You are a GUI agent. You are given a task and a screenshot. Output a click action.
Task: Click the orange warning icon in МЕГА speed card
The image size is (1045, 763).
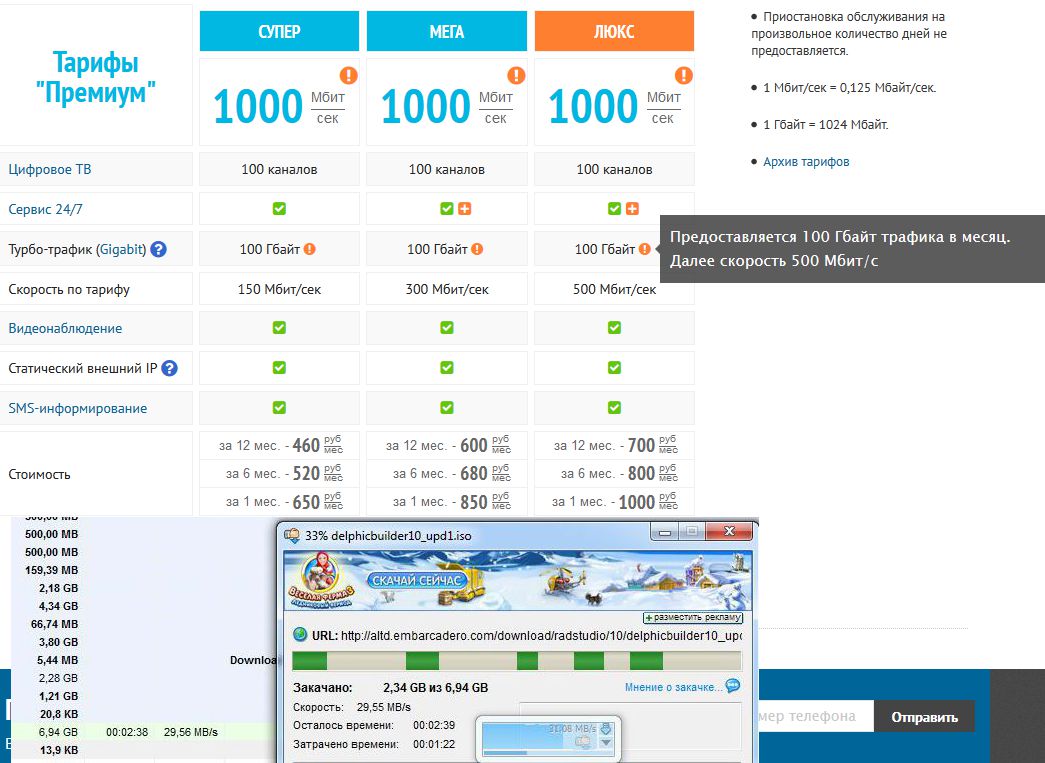[516, 75]
